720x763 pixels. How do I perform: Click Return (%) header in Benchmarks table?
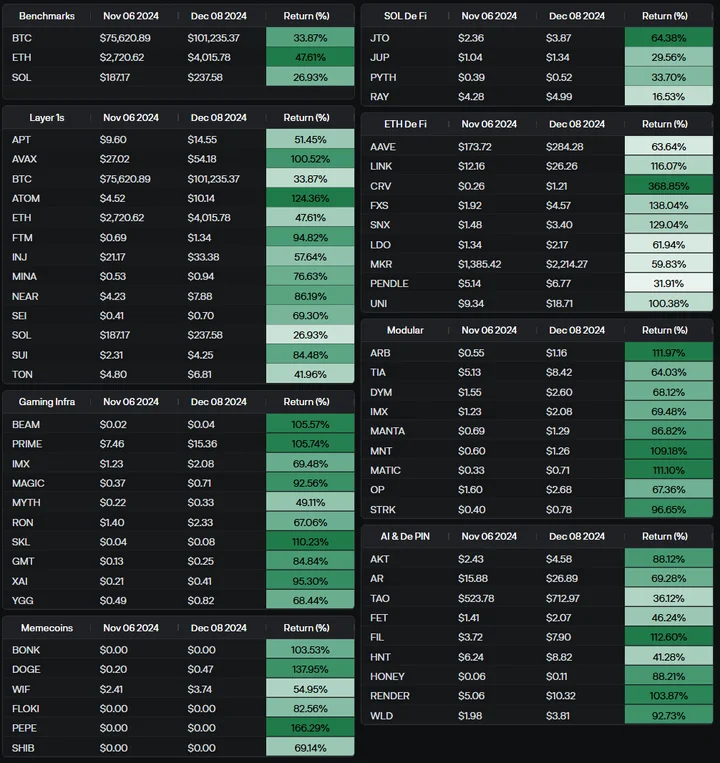306,16
